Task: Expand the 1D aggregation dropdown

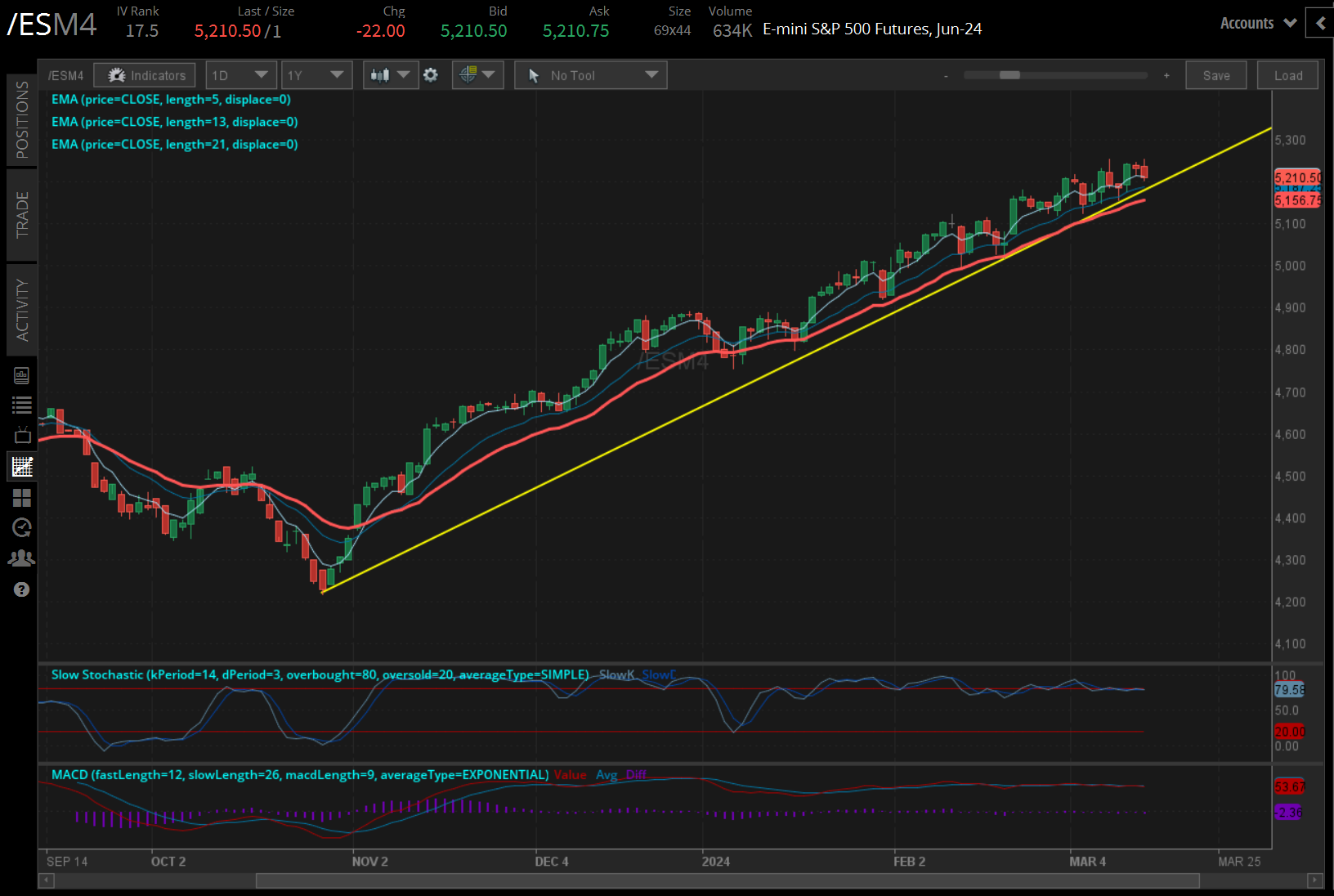Action: click(240, 75)
